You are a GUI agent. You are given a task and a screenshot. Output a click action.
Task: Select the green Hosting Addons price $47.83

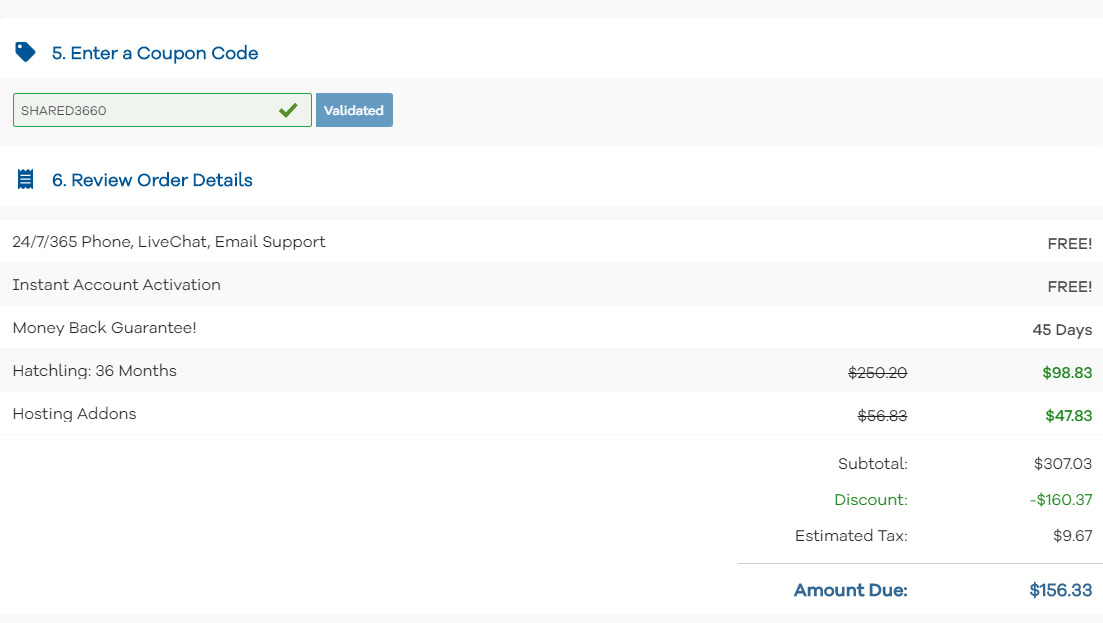point(1068,415)
